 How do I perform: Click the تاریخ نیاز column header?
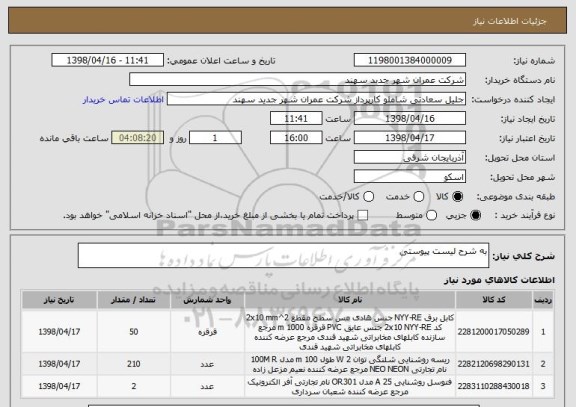tap(59, 300)
